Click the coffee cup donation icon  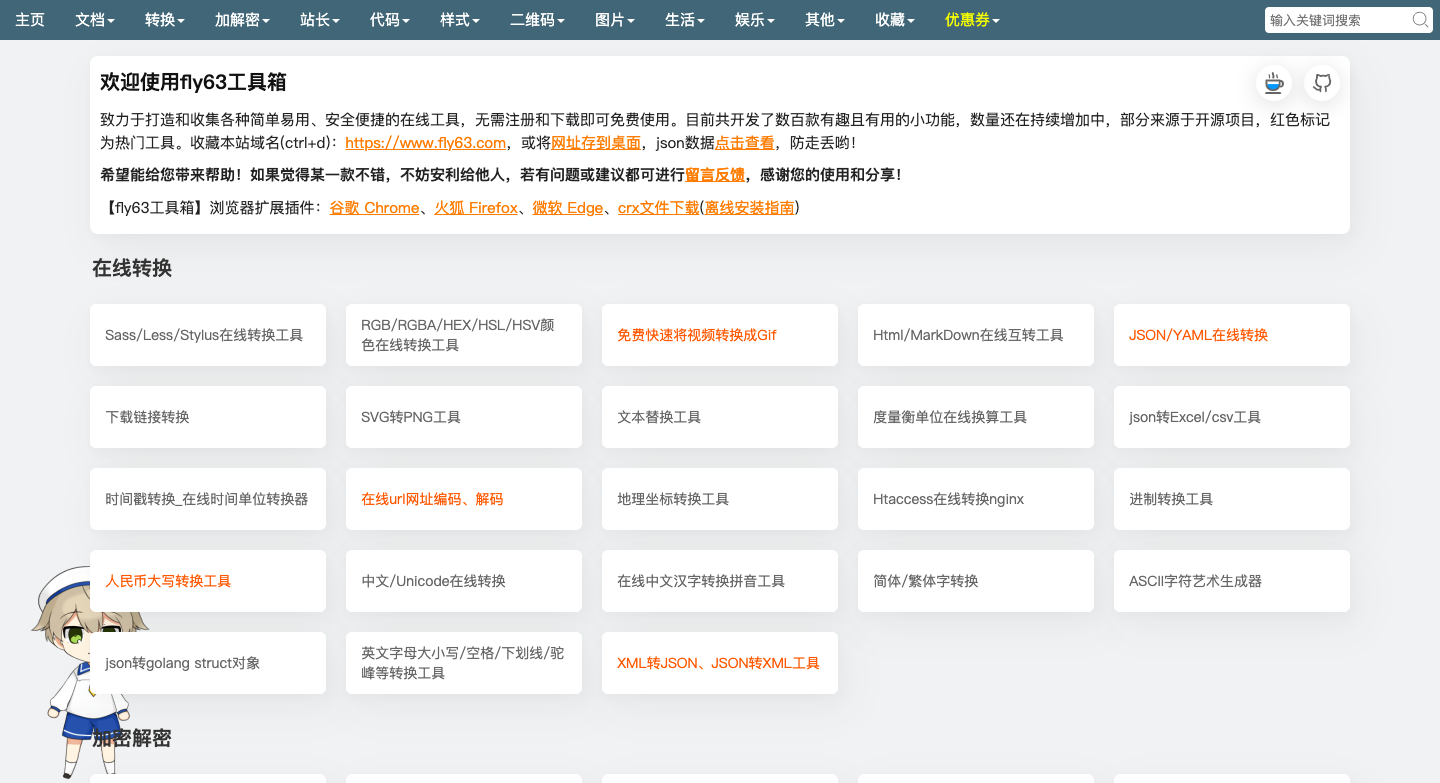coord(1273,83)
